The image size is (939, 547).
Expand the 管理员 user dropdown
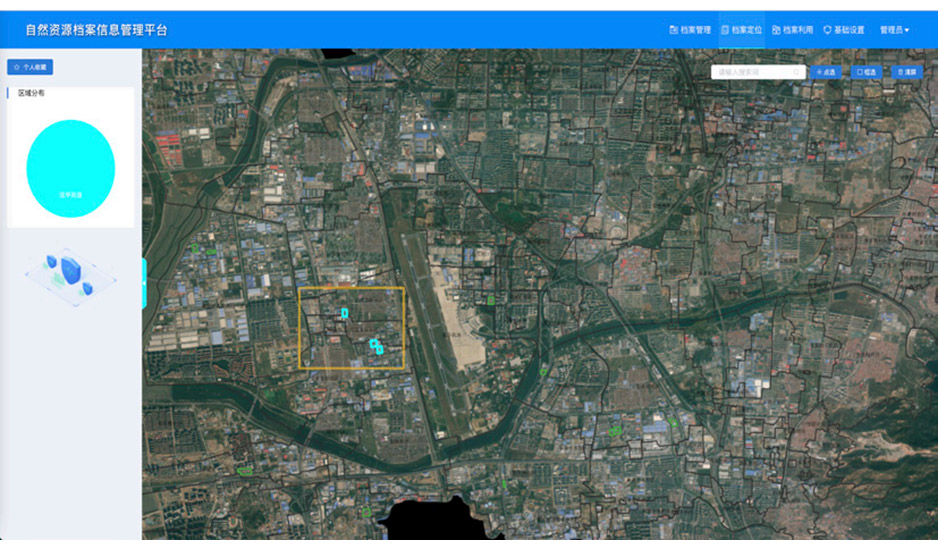point(894,30)
